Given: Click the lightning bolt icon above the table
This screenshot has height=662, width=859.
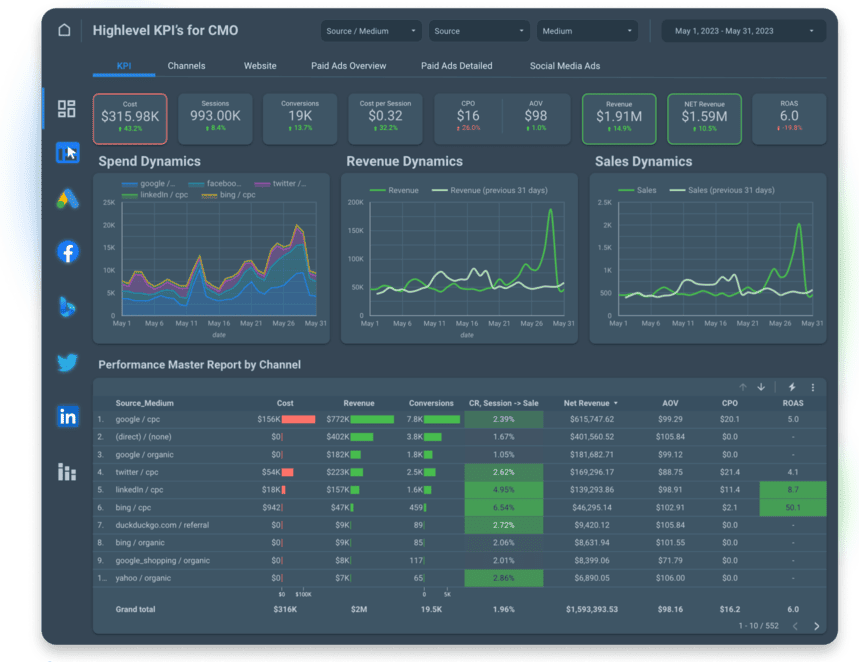Looking at the screenshot, I should click(792, 387).
